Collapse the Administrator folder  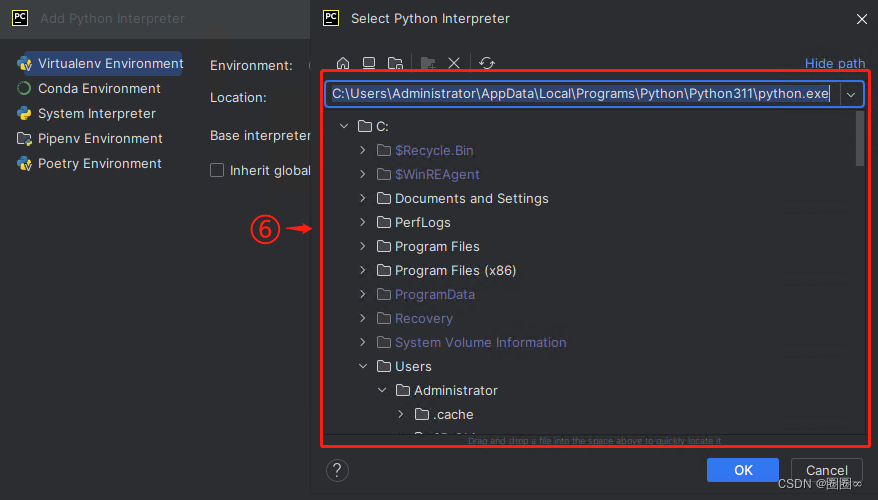click(x=382, y=390)
